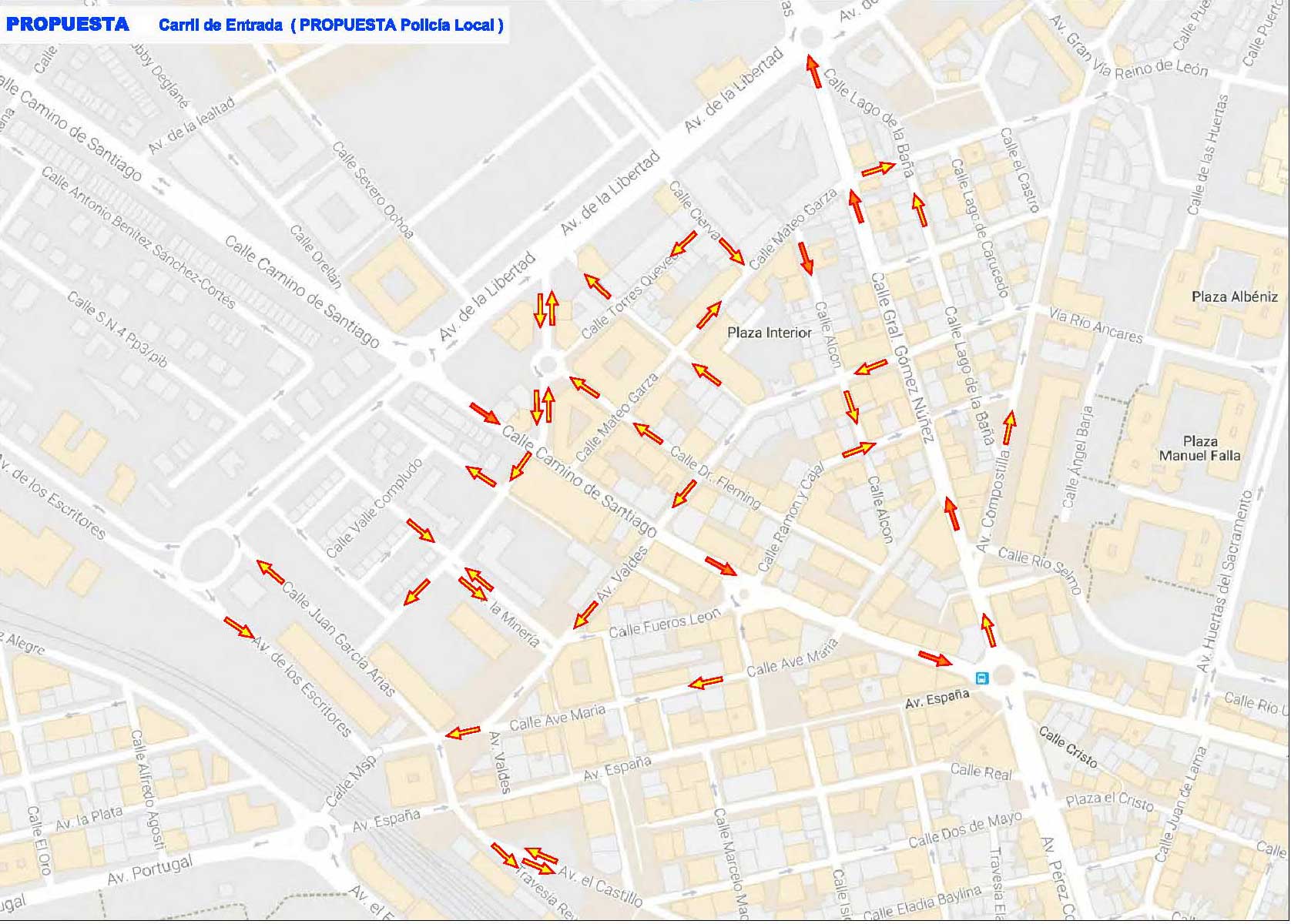1291x924 pixels.
Task: Select the 'Carril de Entrada (PROPUESTA Policía Local)' subtitle
Action: click(331, 25)
